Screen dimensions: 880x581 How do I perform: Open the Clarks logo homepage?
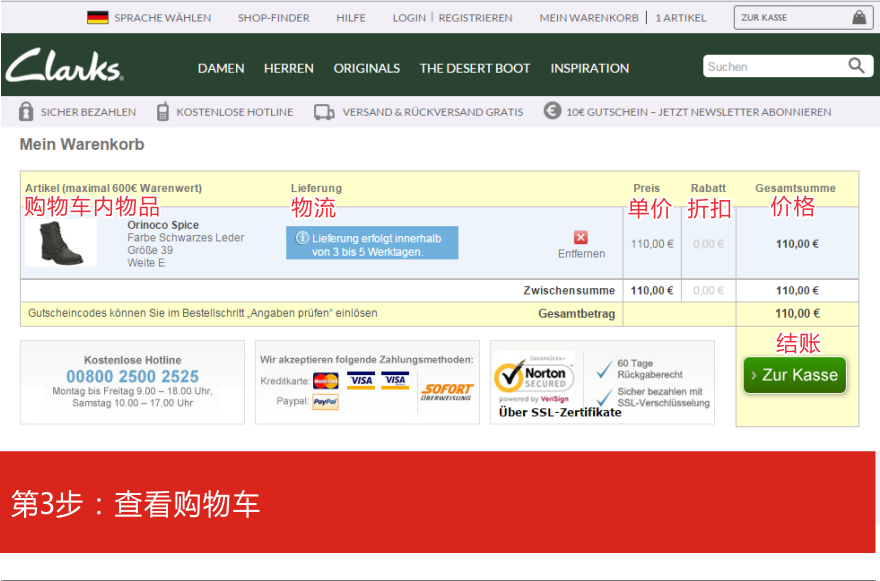[x=65, y=66]
